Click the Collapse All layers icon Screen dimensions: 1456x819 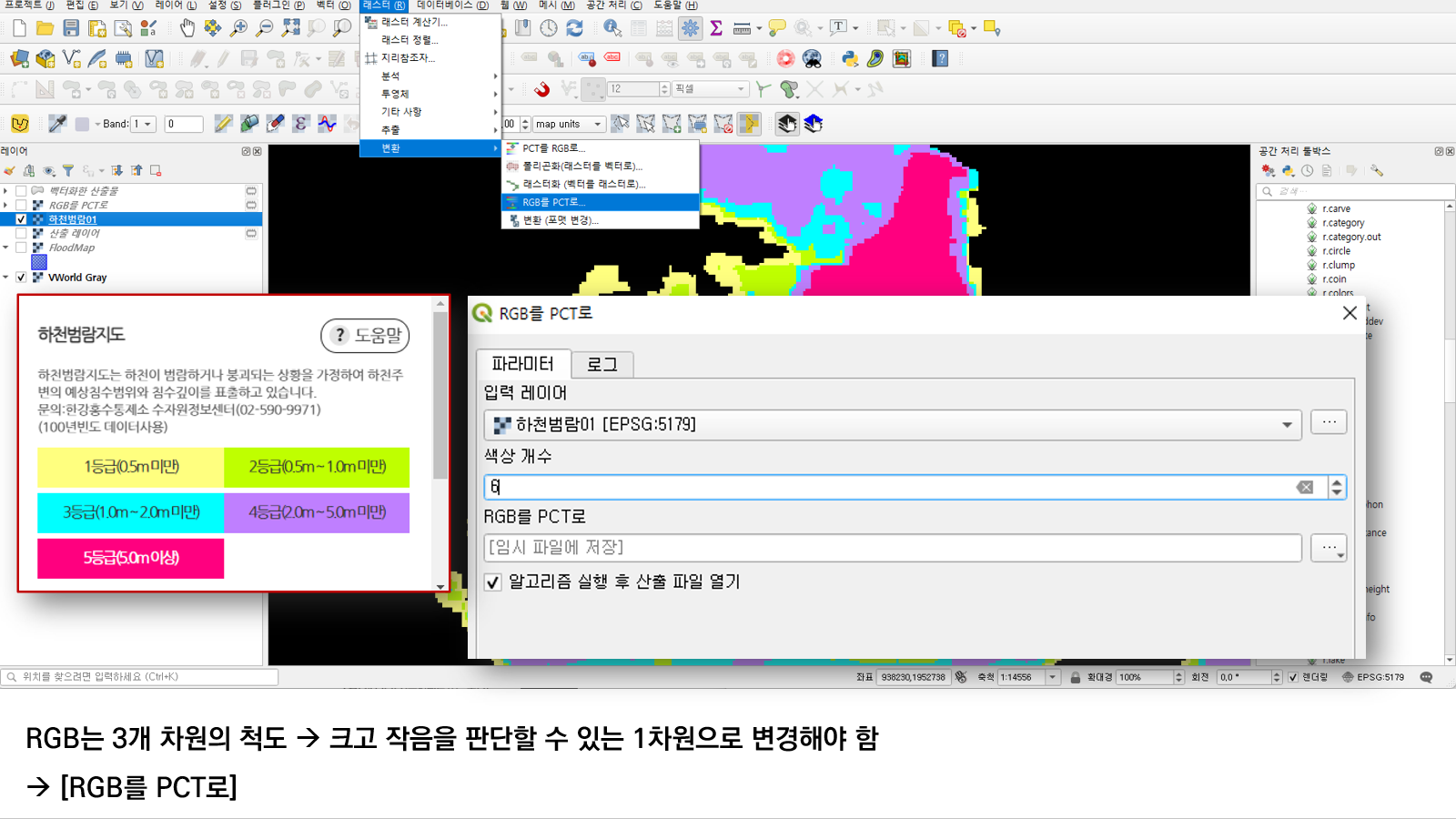[x=136, y=171]
